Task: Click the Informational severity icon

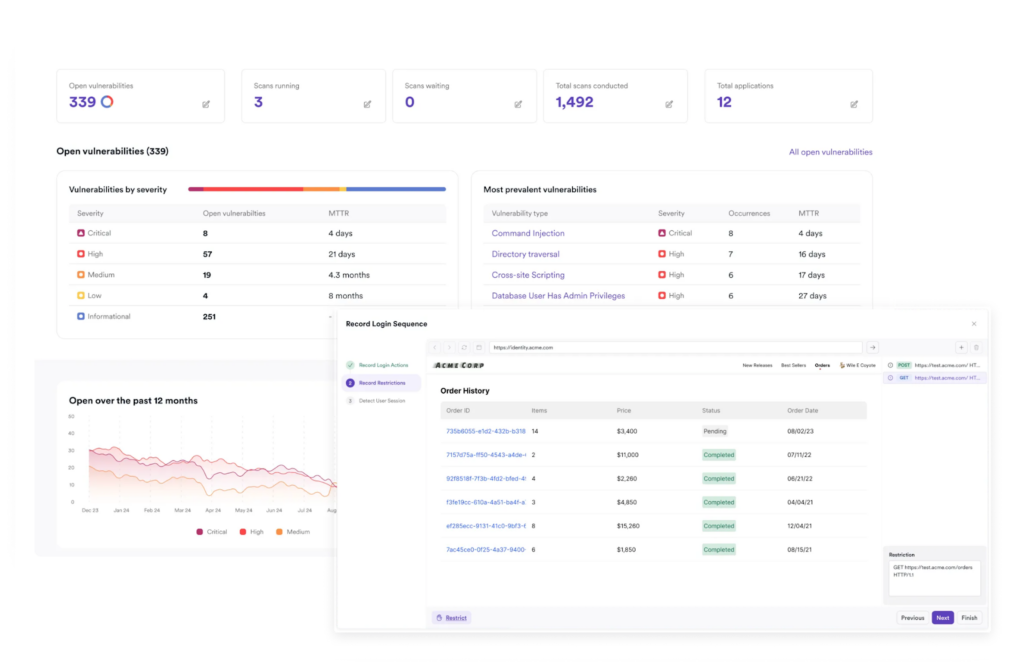Action: pos(81,317)
